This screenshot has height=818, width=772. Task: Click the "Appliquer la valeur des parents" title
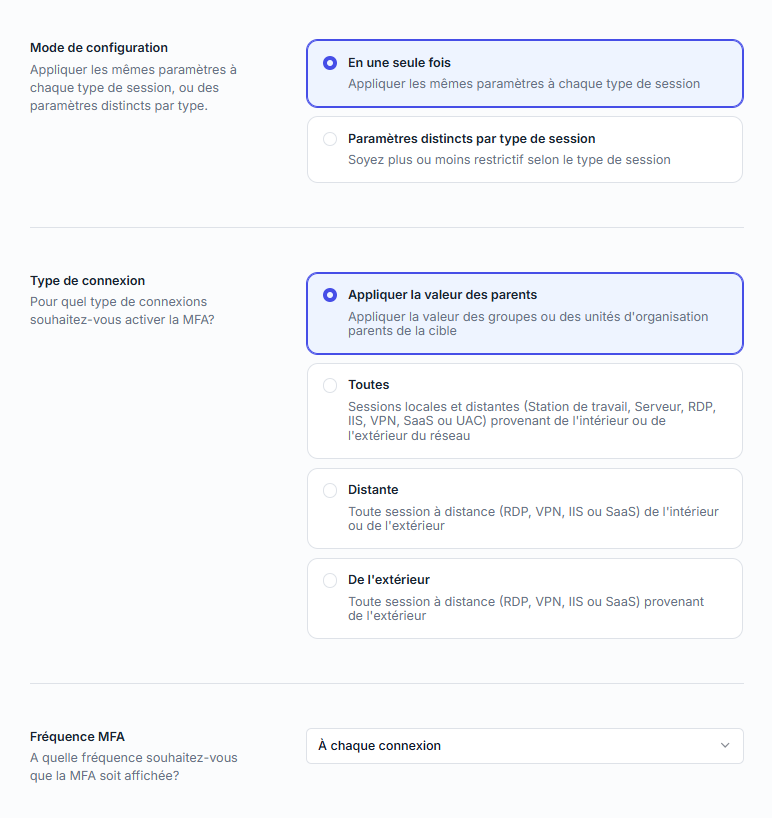coord(442,295)
